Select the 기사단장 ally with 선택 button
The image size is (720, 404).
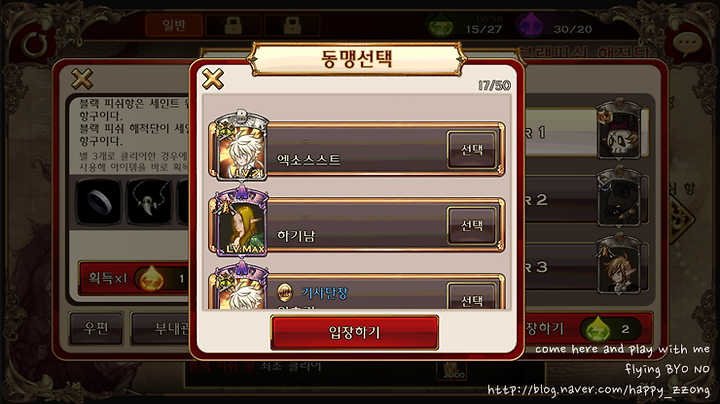tap(472, 297)
